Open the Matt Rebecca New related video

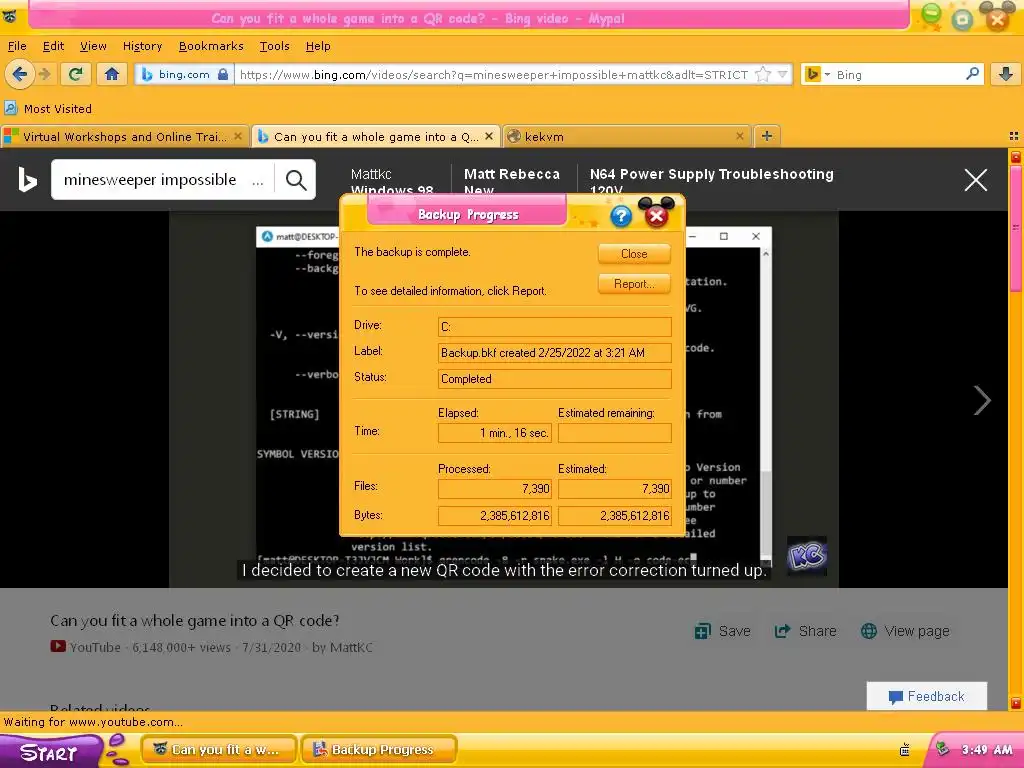[512, 181]
